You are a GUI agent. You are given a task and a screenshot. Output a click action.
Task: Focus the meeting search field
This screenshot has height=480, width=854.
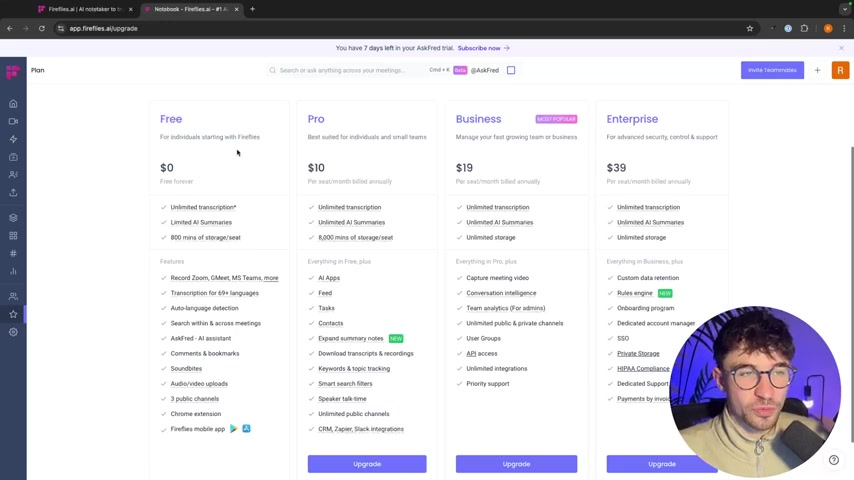(346, 70)
